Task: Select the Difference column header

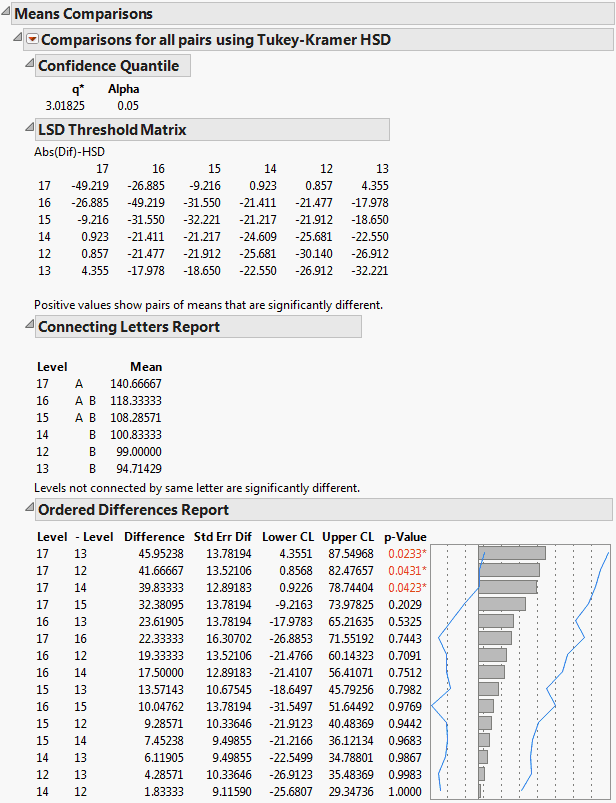Action: [x=154, y=536]
